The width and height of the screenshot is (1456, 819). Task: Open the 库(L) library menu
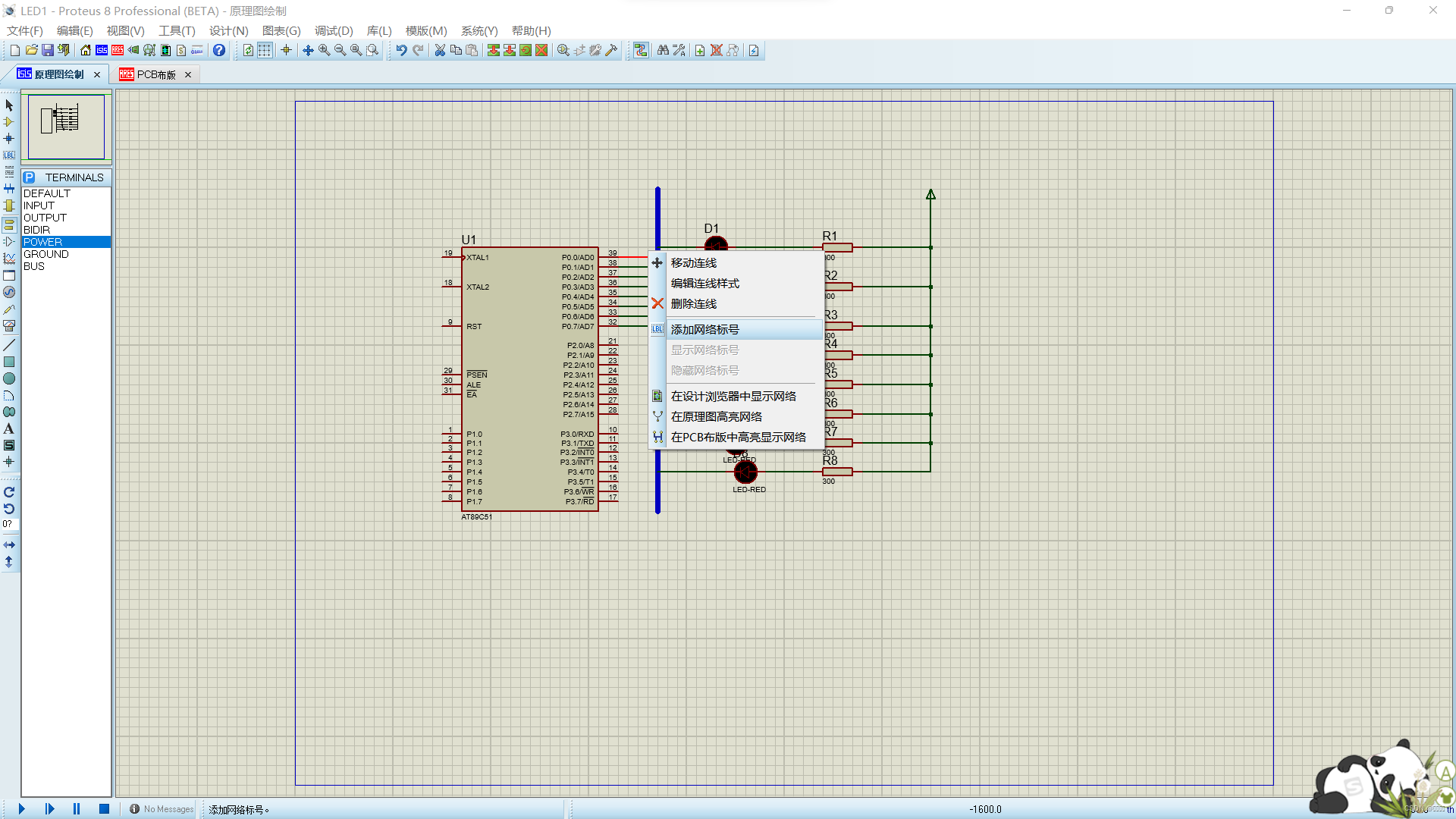(378, 30)
